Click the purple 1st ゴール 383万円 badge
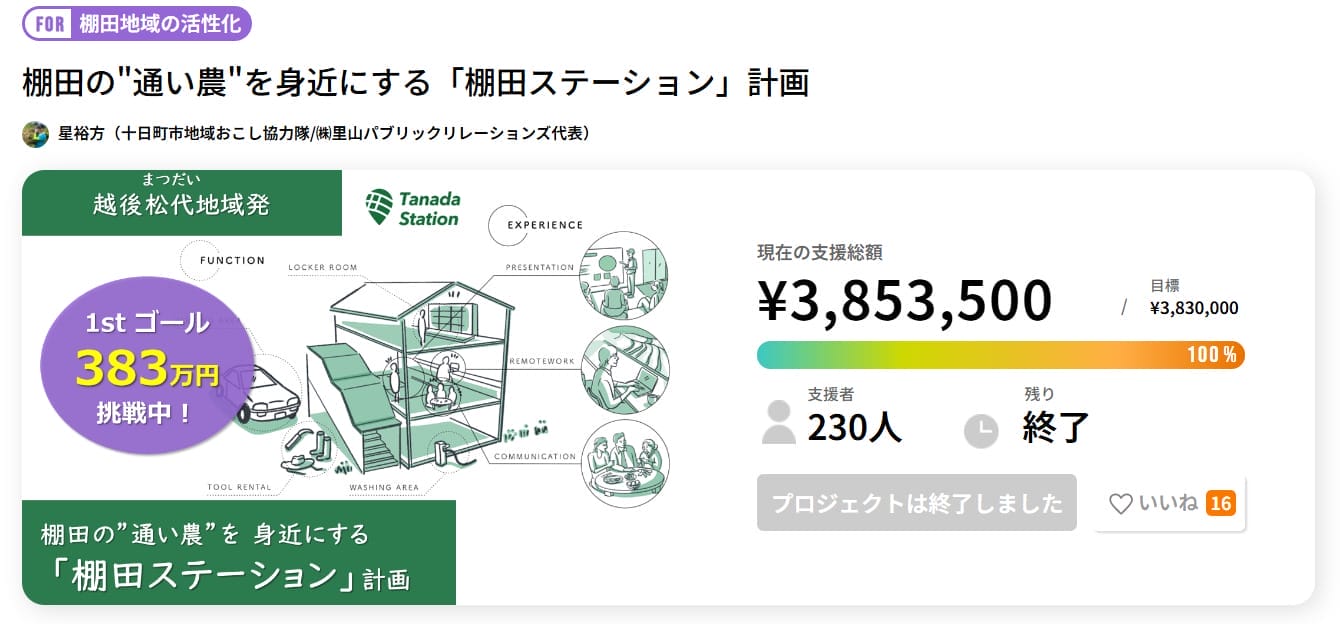This screenshot has width=1340, height=624. [148, 366]
